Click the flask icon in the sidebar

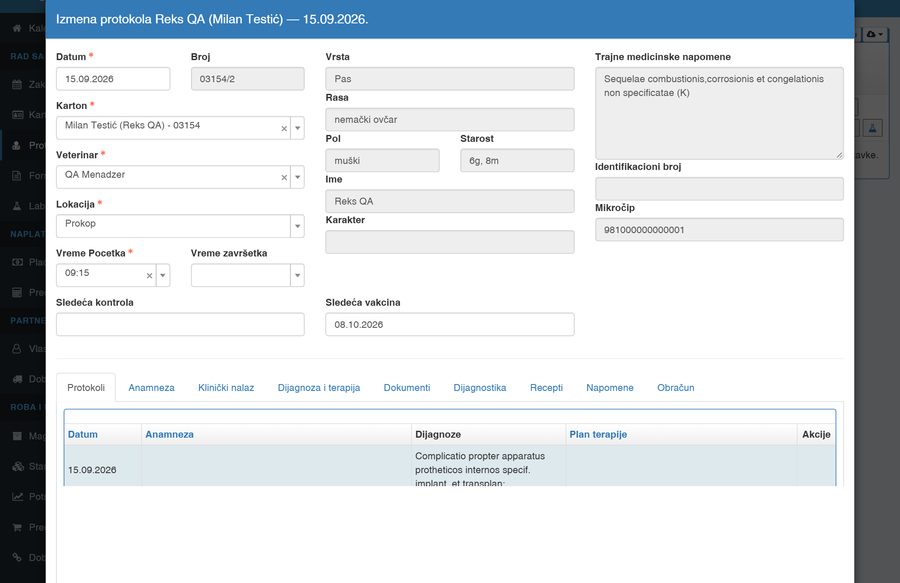coord(17,205)
